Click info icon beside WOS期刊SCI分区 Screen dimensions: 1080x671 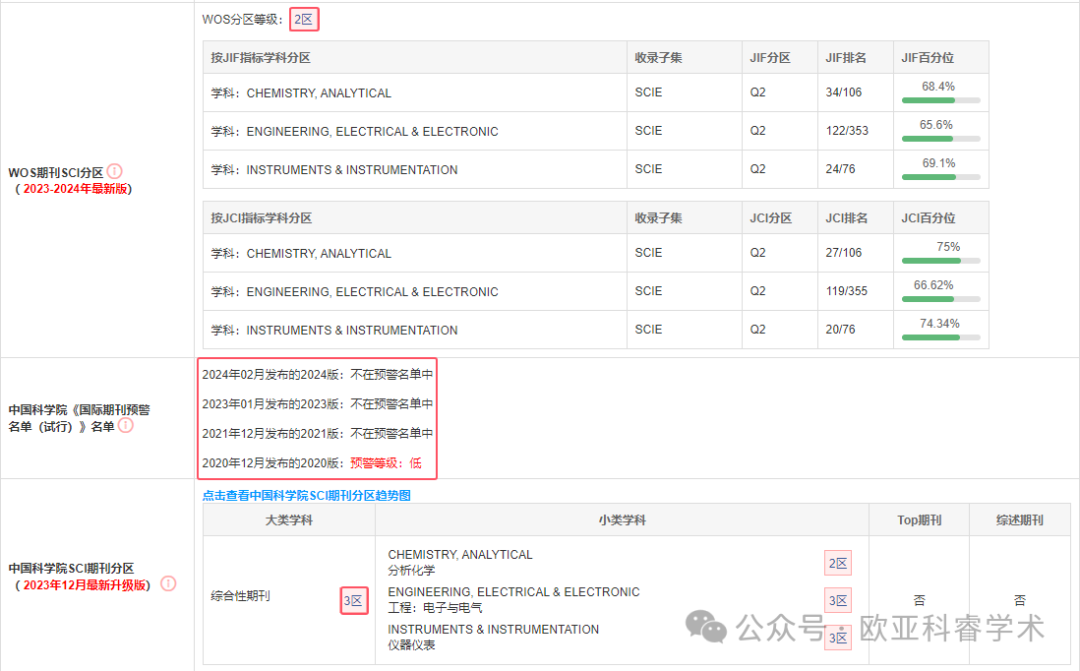(x=115, y=171)
